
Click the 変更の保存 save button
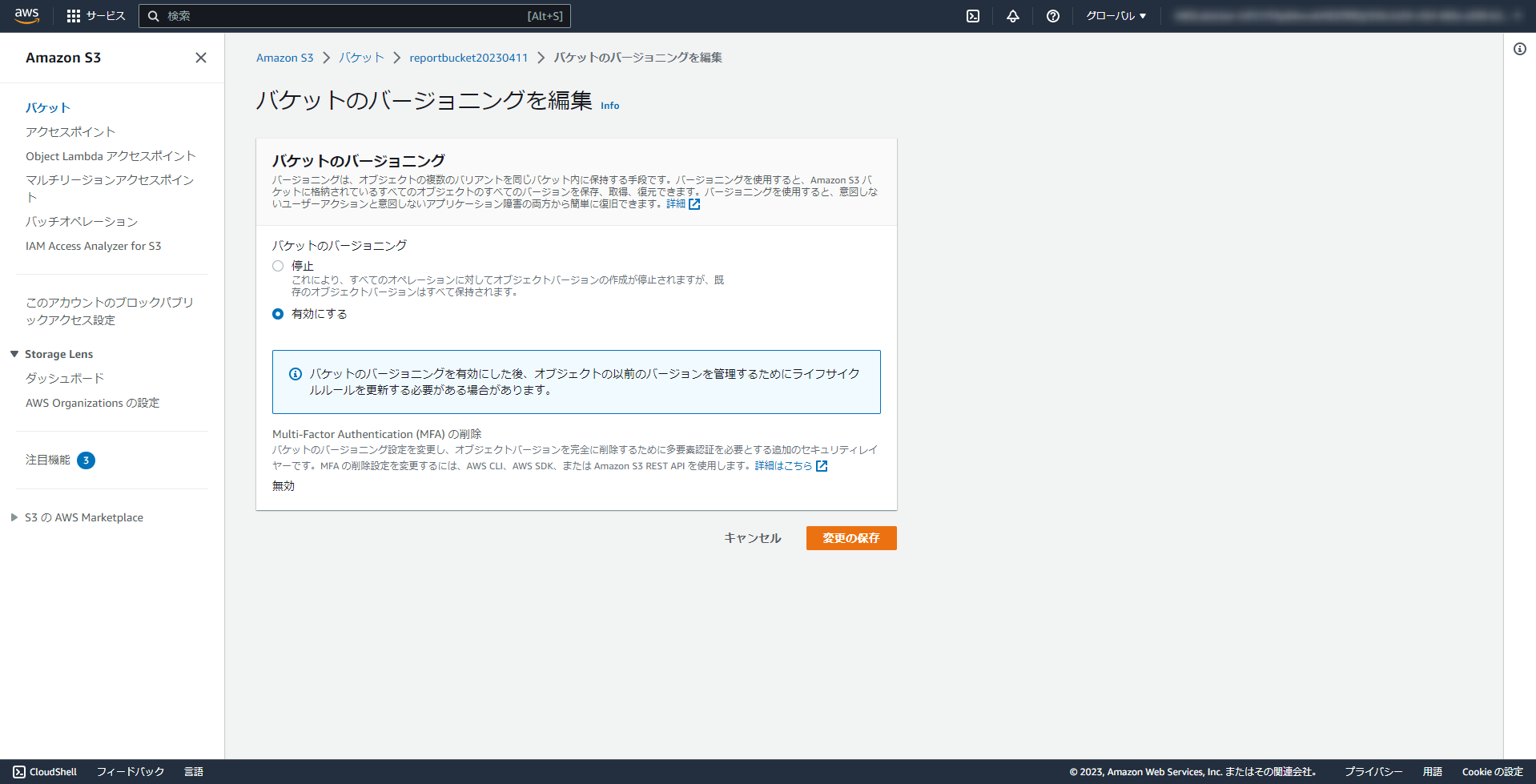[850, 537]
